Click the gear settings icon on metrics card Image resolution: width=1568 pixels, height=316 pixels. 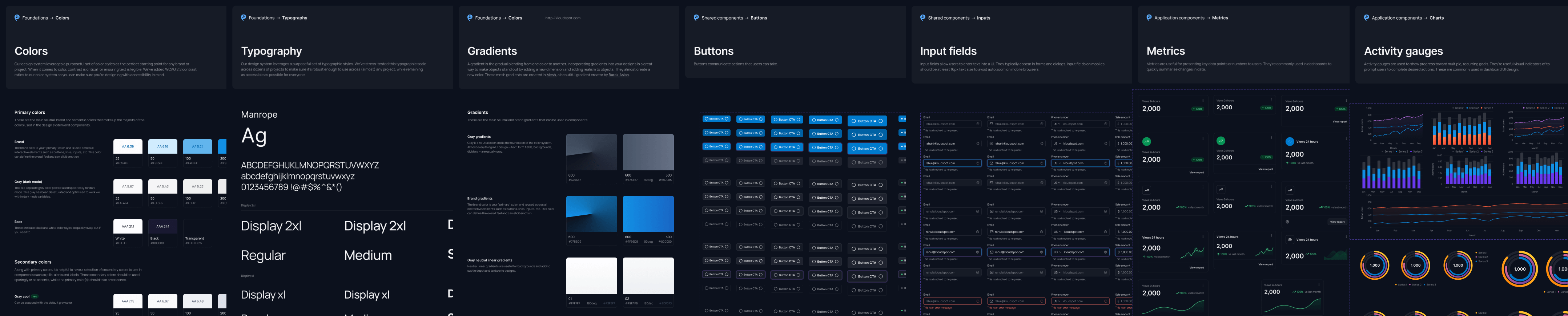(1287, 222)
